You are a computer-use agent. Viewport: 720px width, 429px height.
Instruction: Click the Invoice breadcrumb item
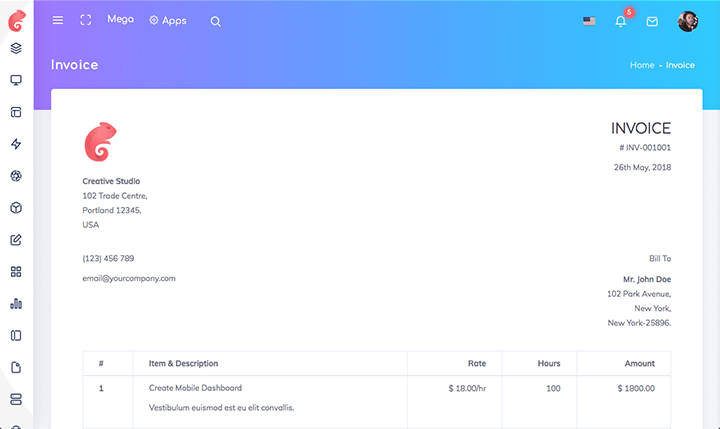(680, 65)
